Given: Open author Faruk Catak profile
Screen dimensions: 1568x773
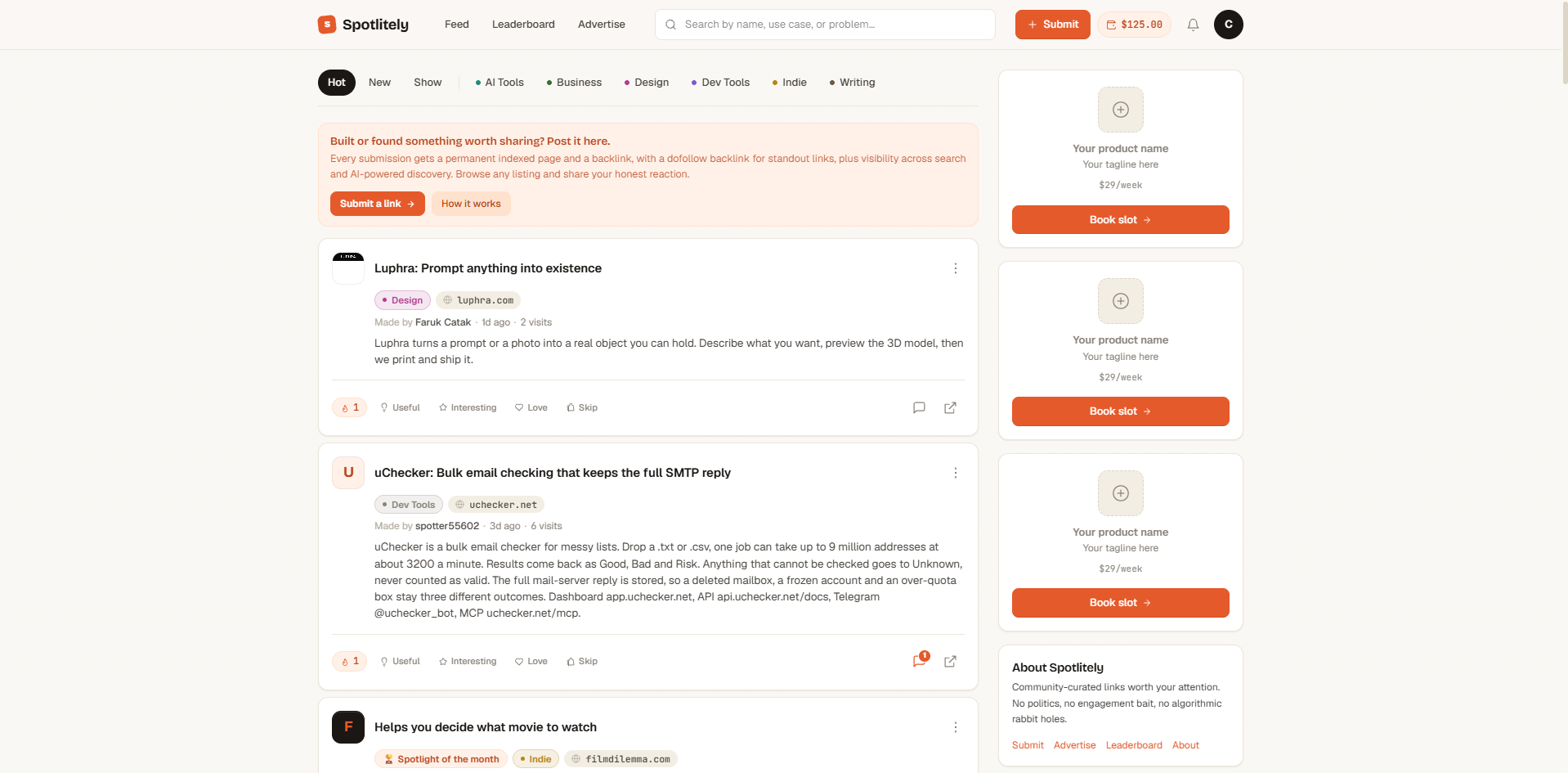Looking at the screenshot, I should coord(443,322).
